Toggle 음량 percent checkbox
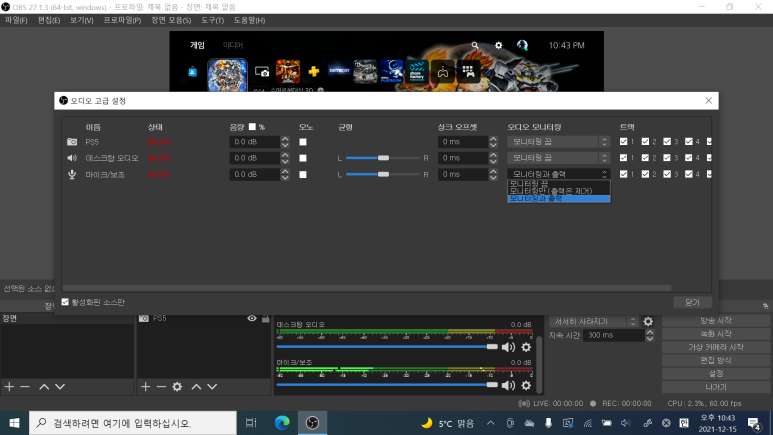 tap(252, 127)
